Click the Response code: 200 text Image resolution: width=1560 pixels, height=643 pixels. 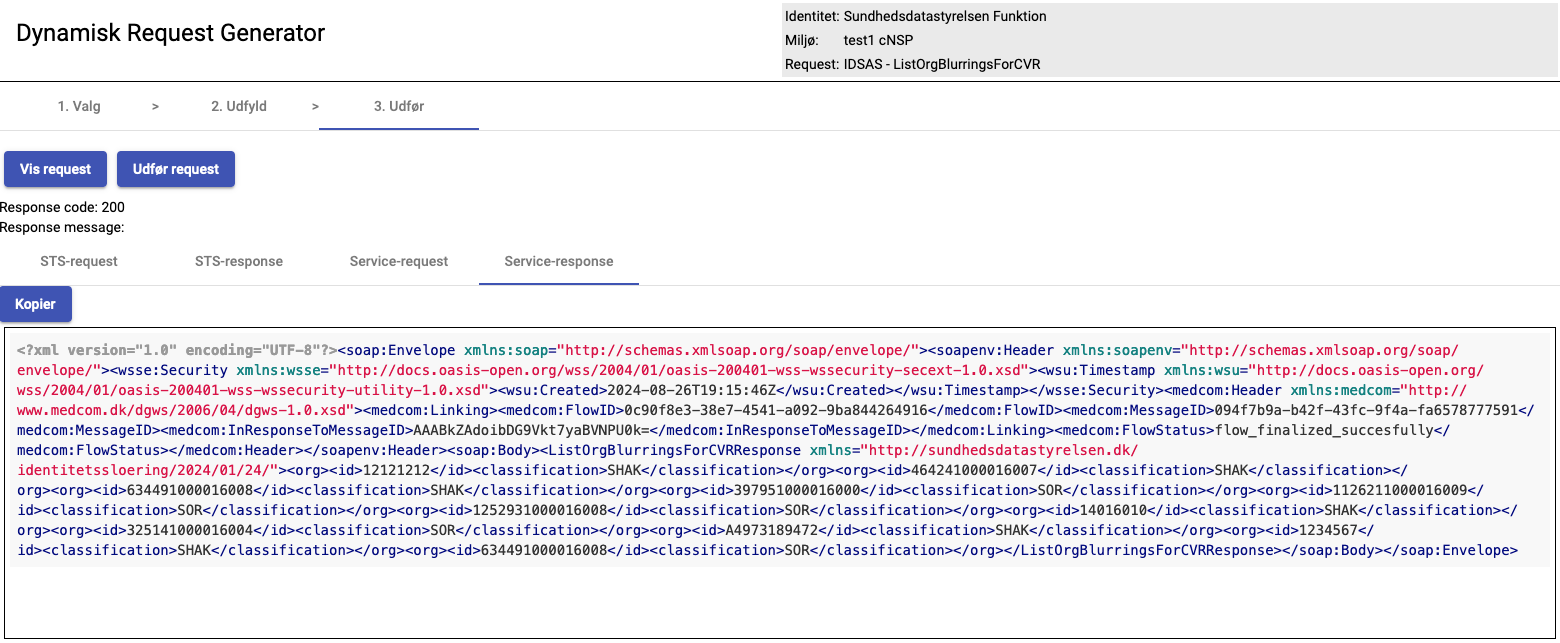(x=62, y=208)
